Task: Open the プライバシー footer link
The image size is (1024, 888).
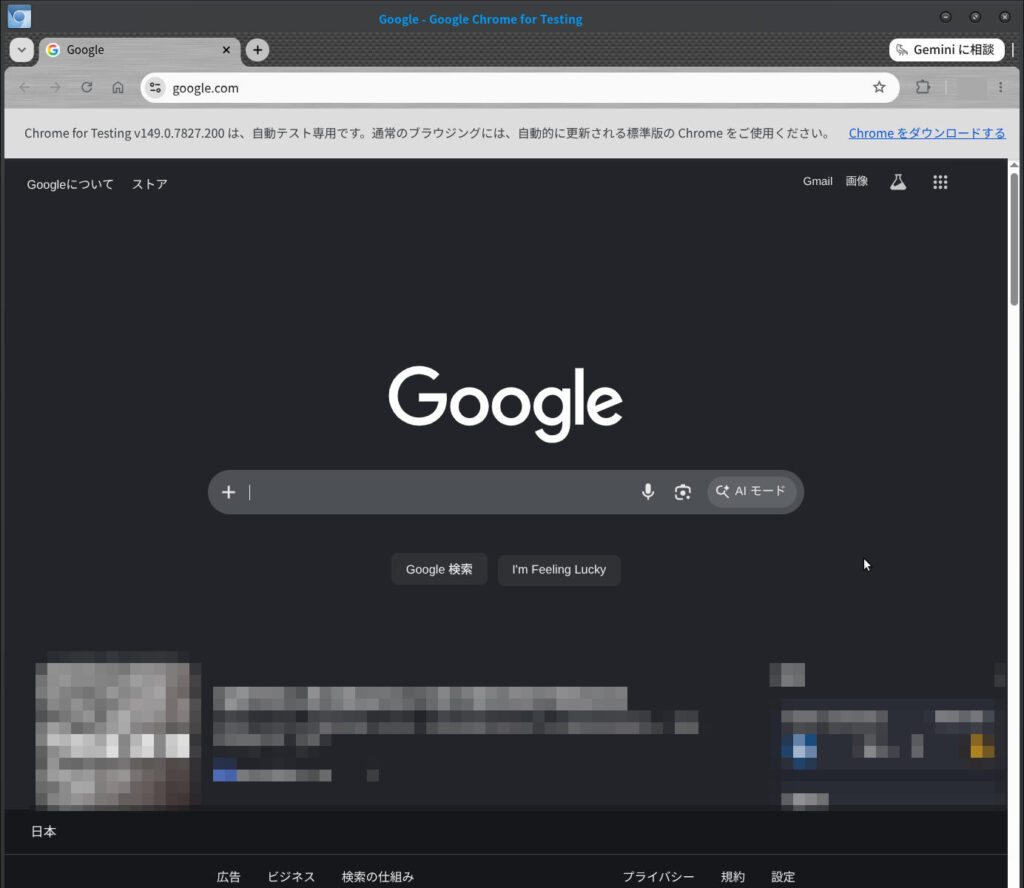Action: pos(658,876)
